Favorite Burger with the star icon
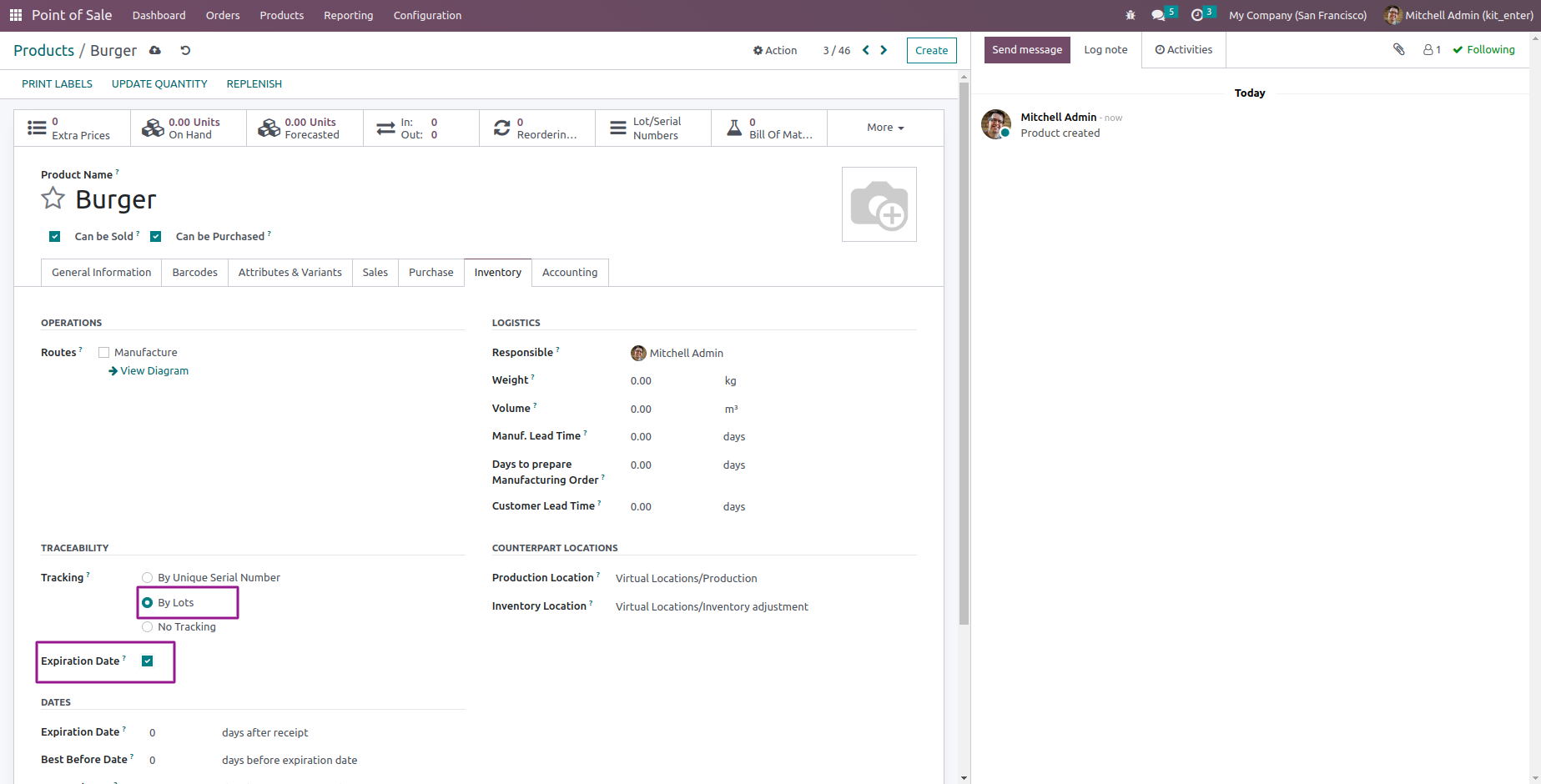 coord(53,199)
